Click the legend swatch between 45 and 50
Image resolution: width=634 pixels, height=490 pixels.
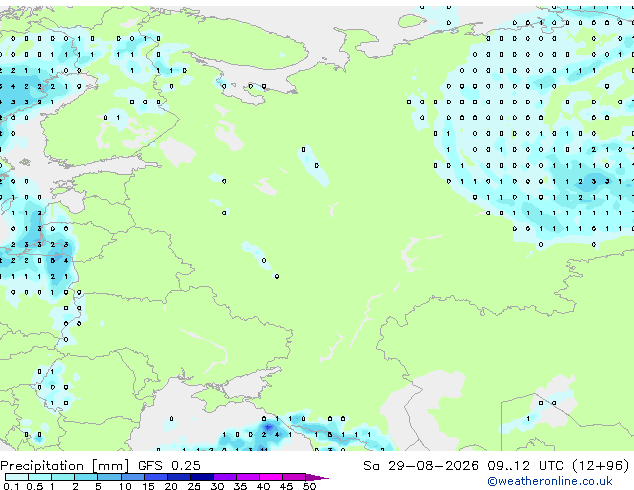pos(294,477)
